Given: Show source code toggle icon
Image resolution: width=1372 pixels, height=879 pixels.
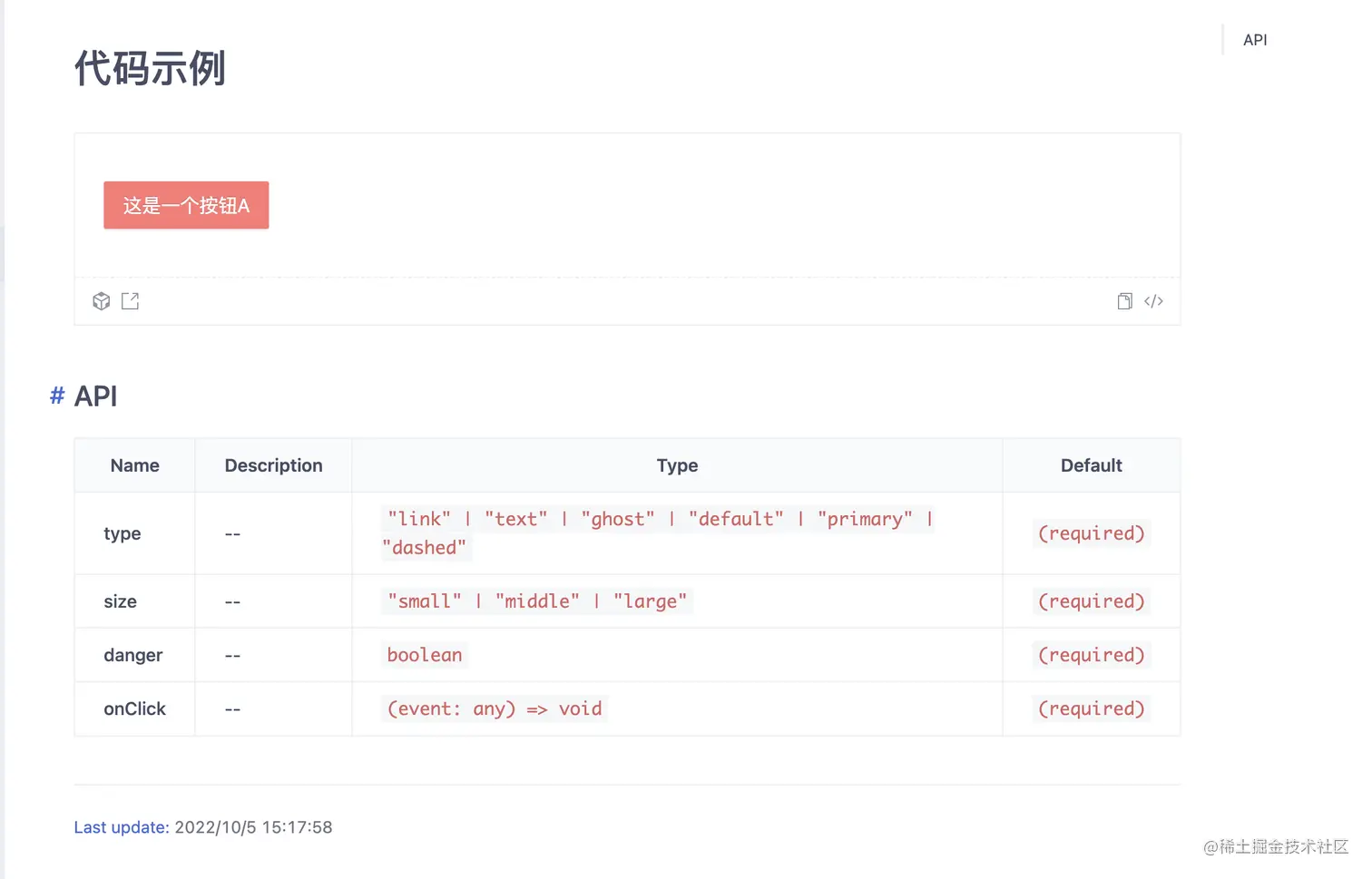Looking at the screenshot, I should pyautogui.click(x=1153, y=301).
